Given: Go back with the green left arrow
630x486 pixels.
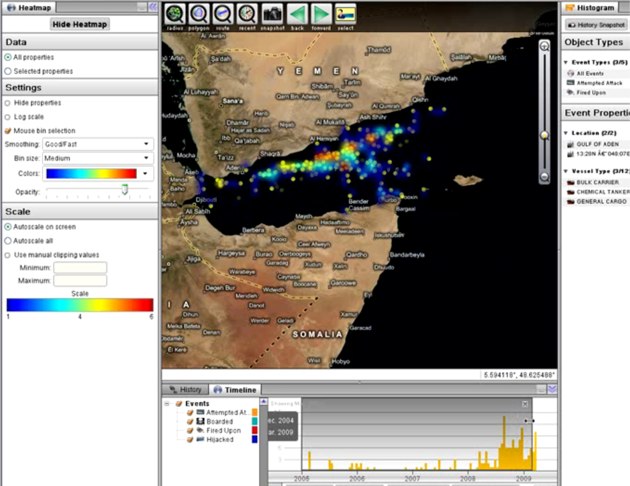Looking at the screenshot, I should [x=297, y=14].
